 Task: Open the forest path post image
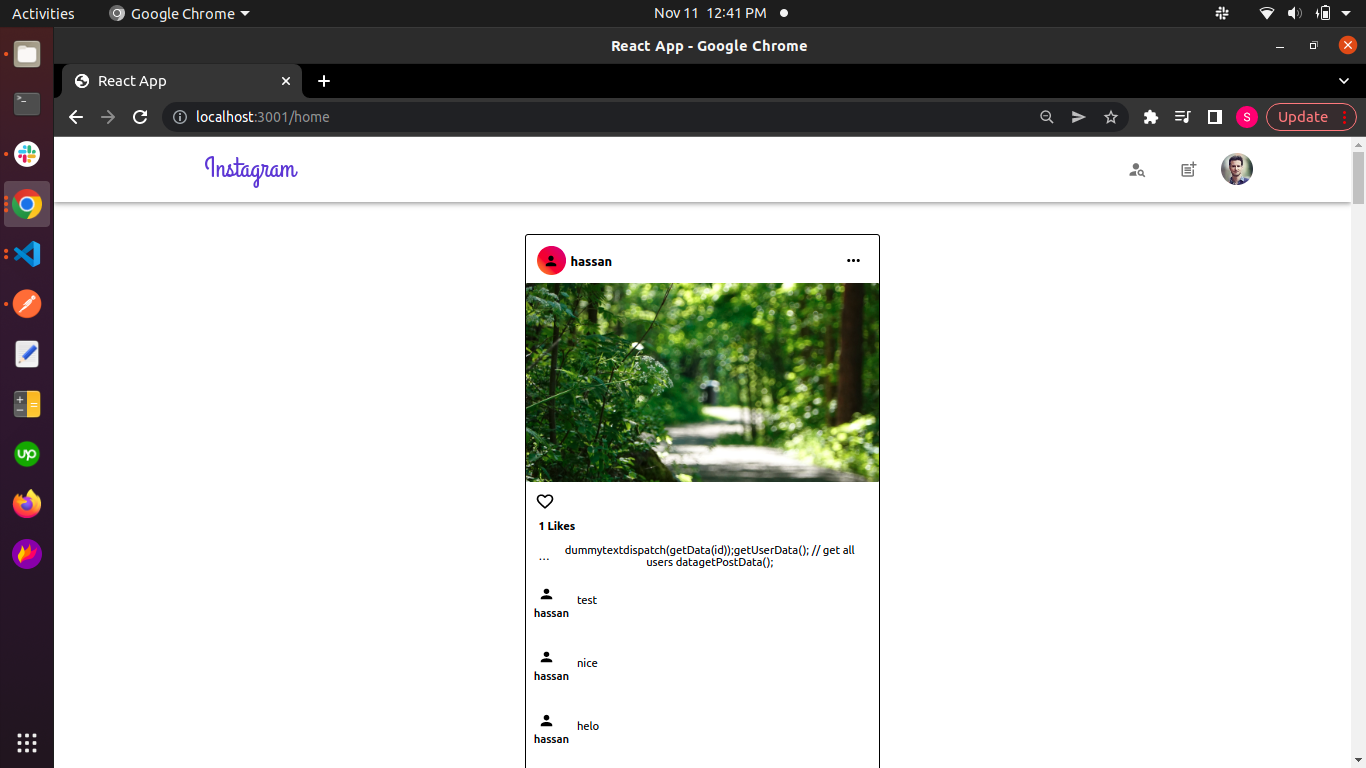pyautogui.click(x=702, y=382)
